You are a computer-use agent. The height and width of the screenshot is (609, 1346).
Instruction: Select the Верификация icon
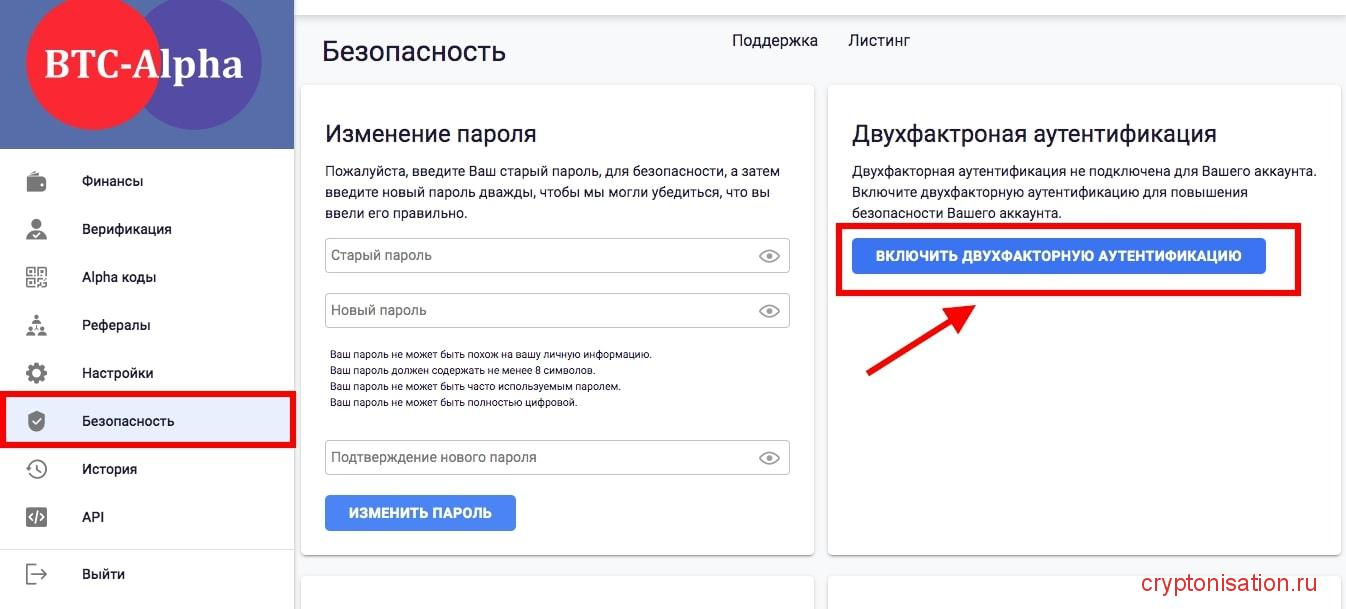point(37,229)
